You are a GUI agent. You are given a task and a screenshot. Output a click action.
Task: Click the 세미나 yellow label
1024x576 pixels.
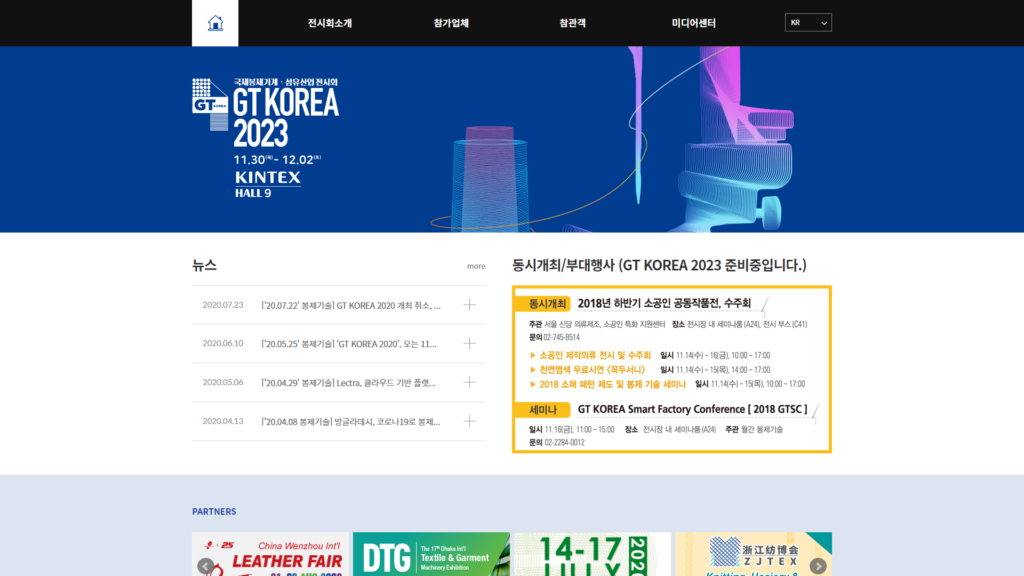[542, 410]
